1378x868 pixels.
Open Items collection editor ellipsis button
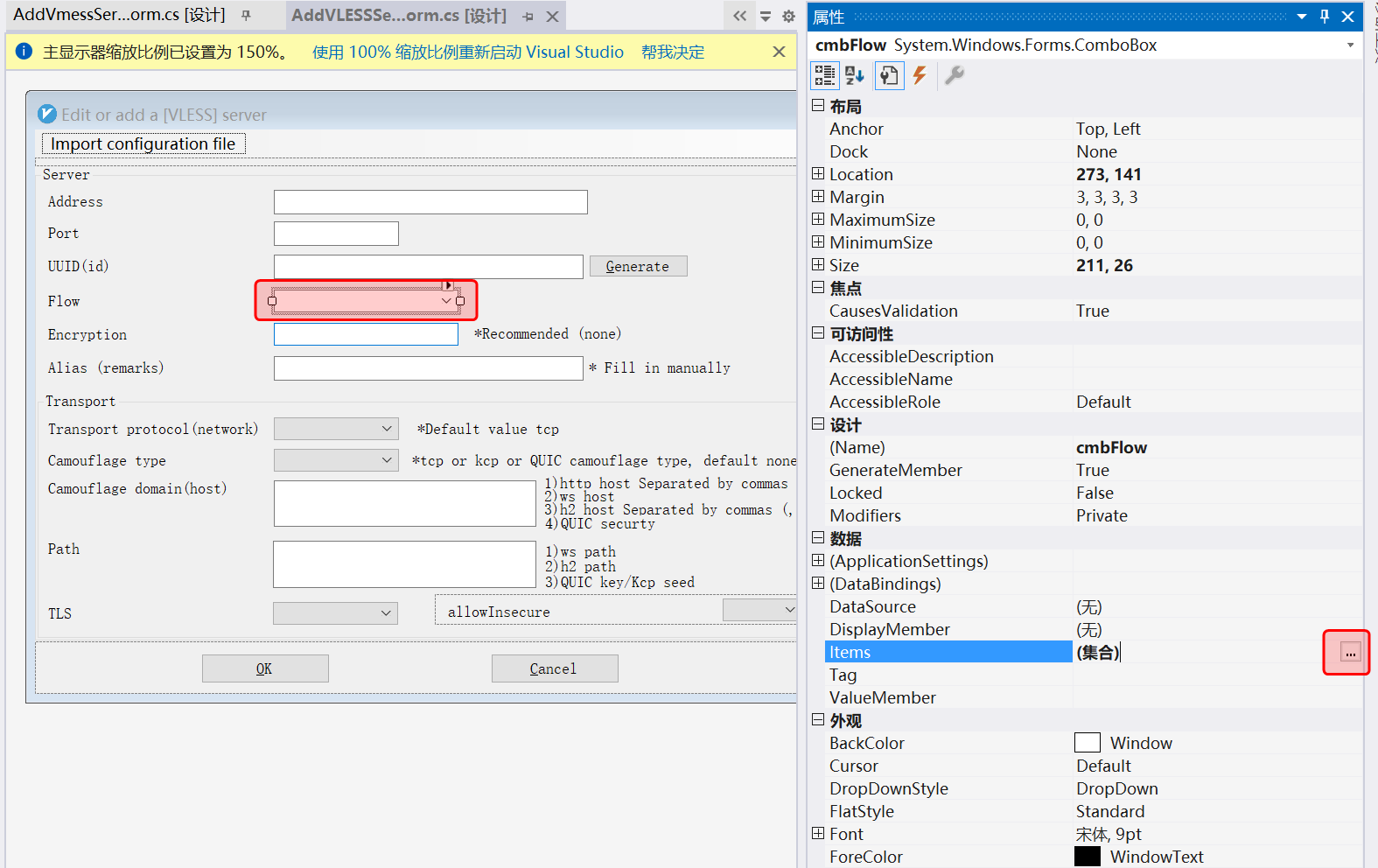click(1350, 653)
